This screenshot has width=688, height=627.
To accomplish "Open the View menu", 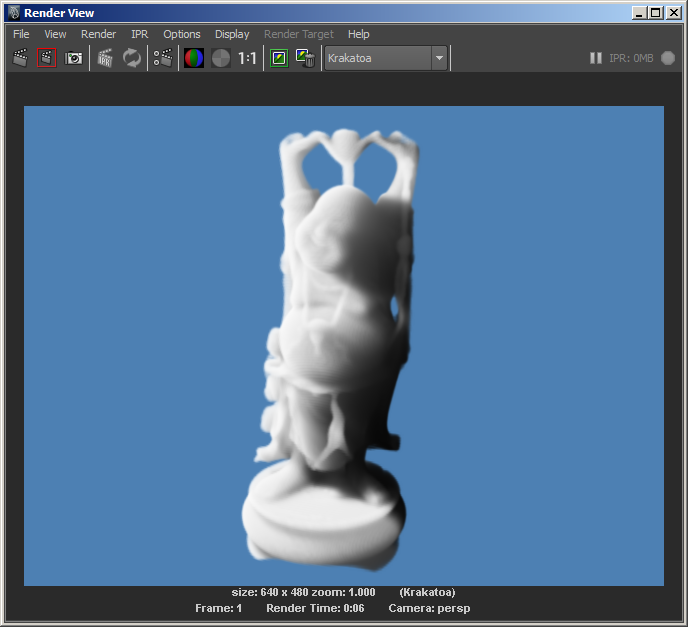I will pyautogui.click(x=55, y=34).
